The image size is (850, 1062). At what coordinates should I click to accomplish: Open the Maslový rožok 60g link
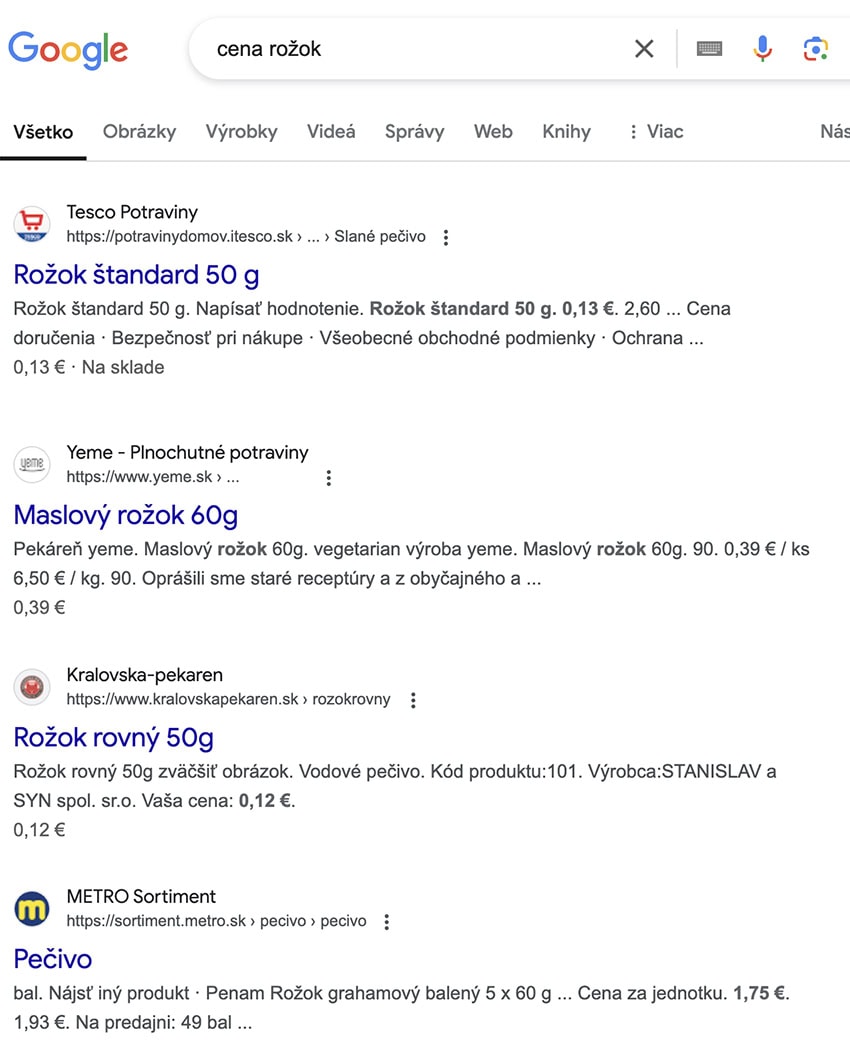(x=125, y=515)
